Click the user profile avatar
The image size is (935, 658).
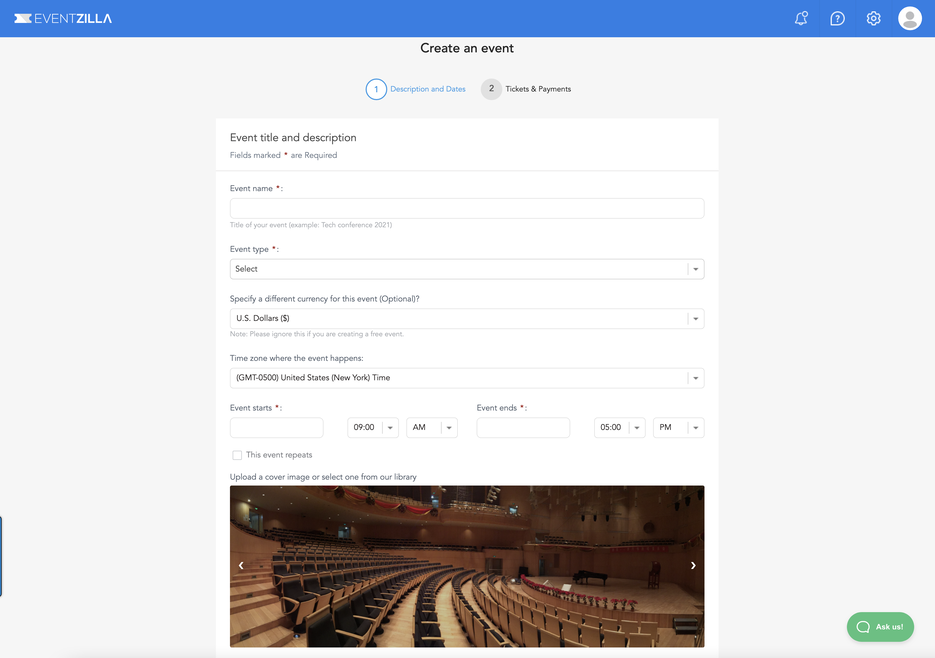pyautogui.click(x=908, y=17)
